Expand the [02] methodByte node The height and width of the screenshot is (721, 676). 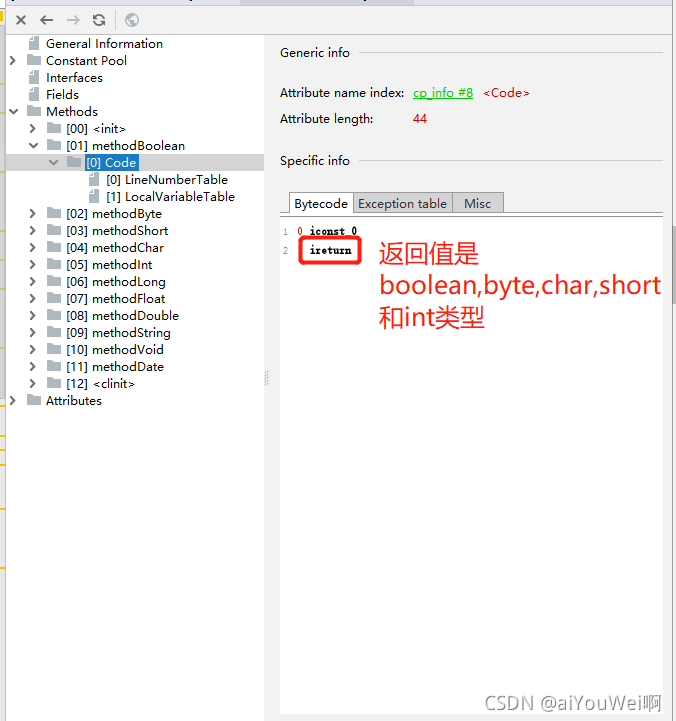(x=33, y=214)
